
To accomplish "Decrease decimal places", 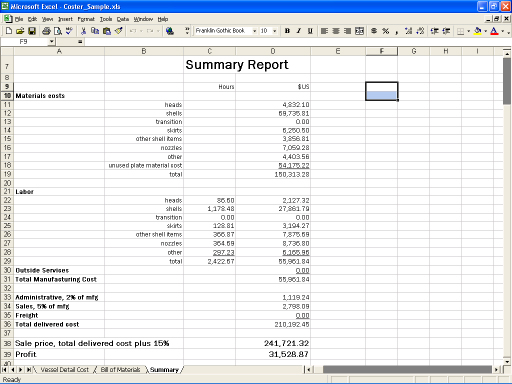I will click(x=420, y=31).
